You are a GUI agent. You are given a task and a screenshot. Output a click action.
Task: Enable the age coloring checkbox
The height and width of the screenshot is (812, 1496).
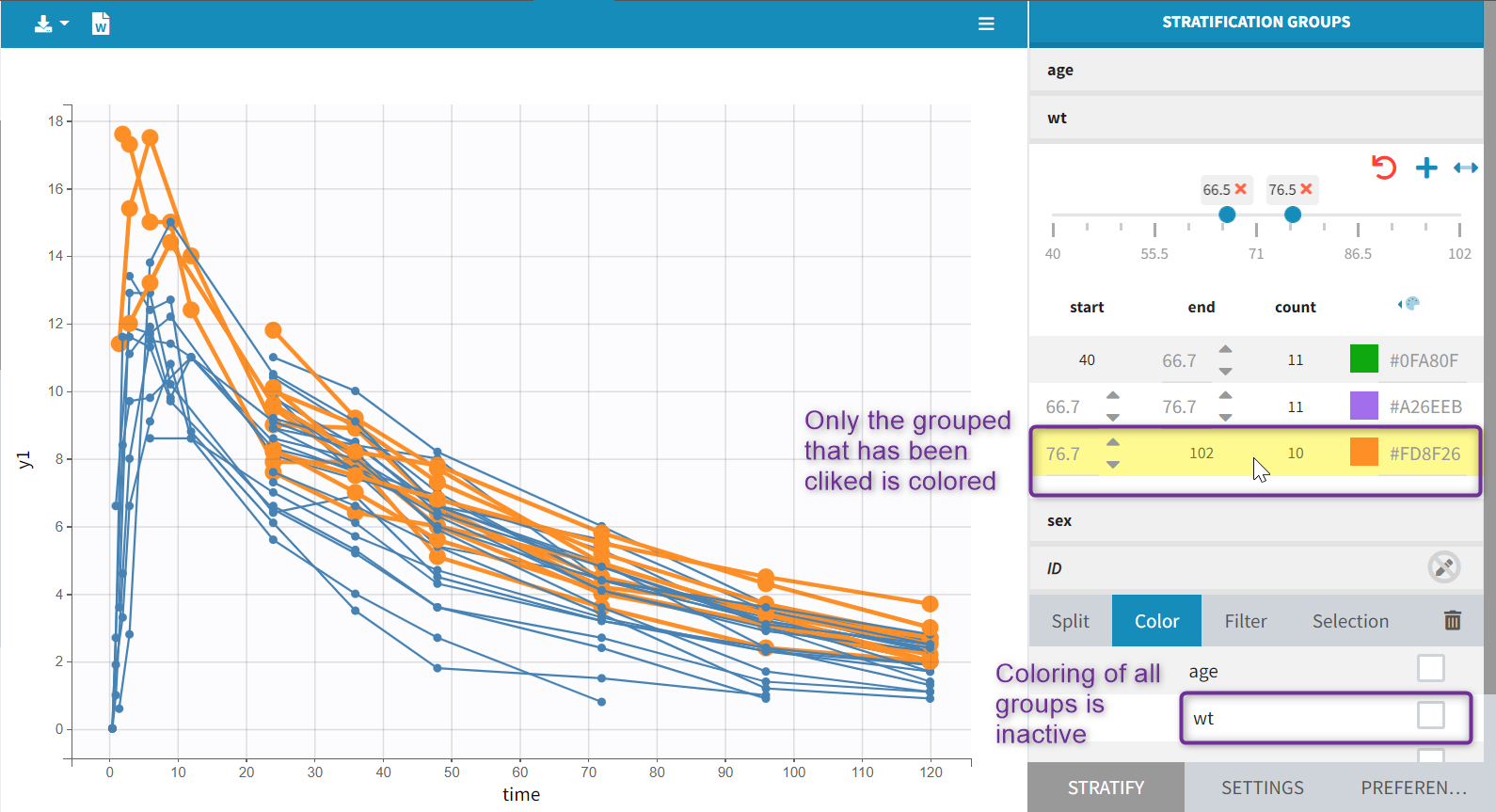1430,668
